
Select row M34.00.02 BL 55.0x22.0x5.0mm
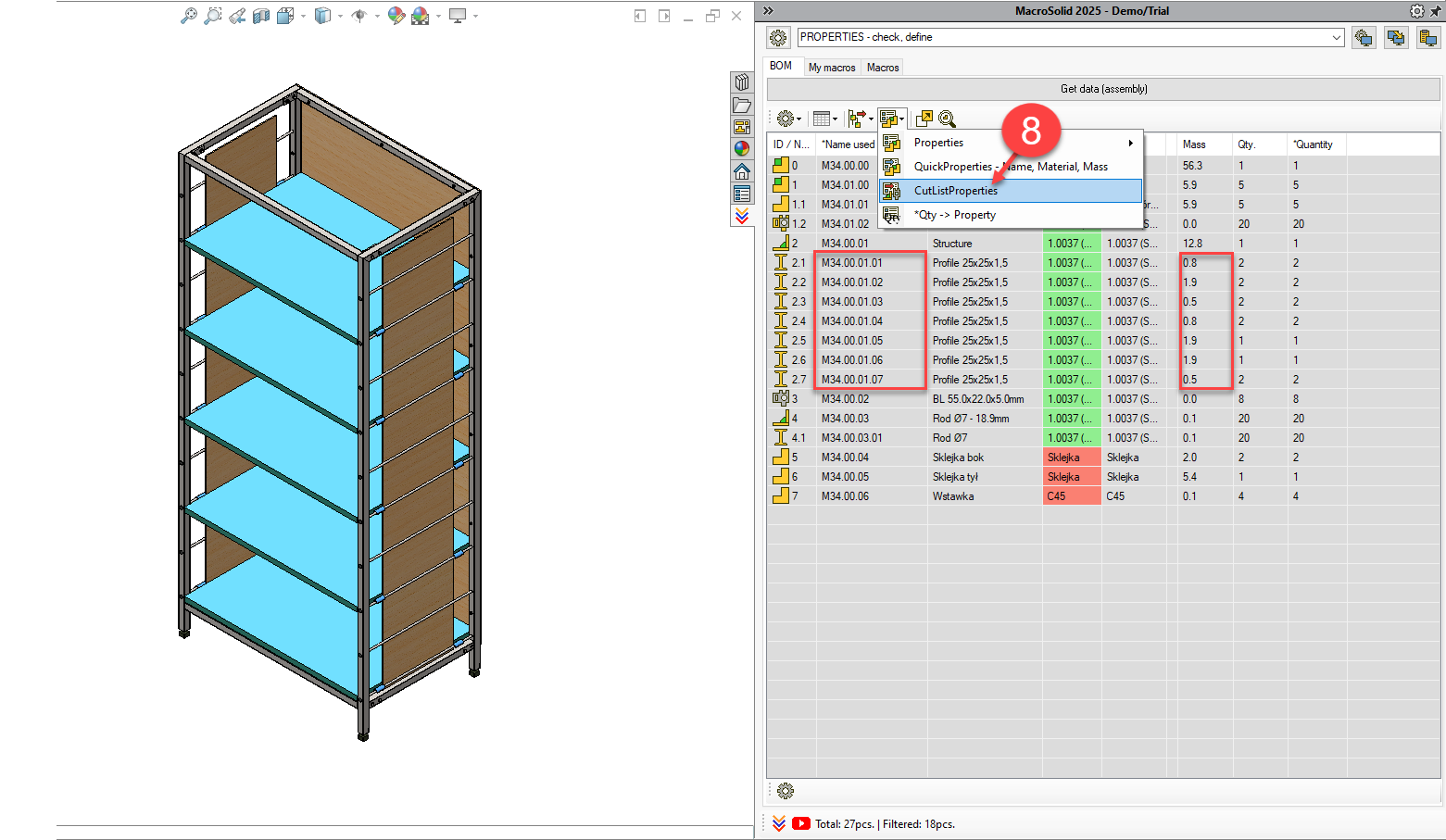coord(1103,399)
